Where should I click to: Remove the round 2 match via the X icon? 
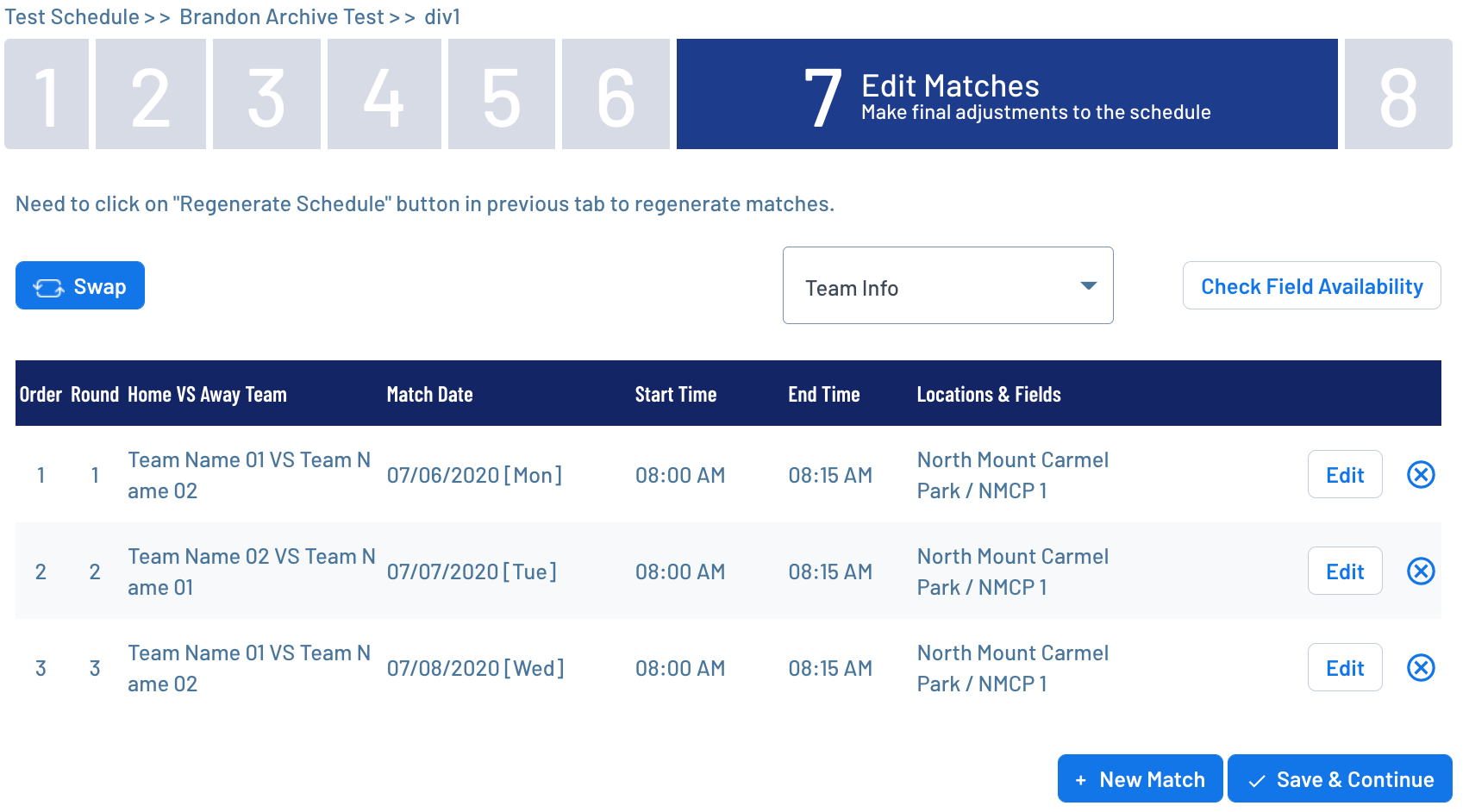tap(1420, 571)
